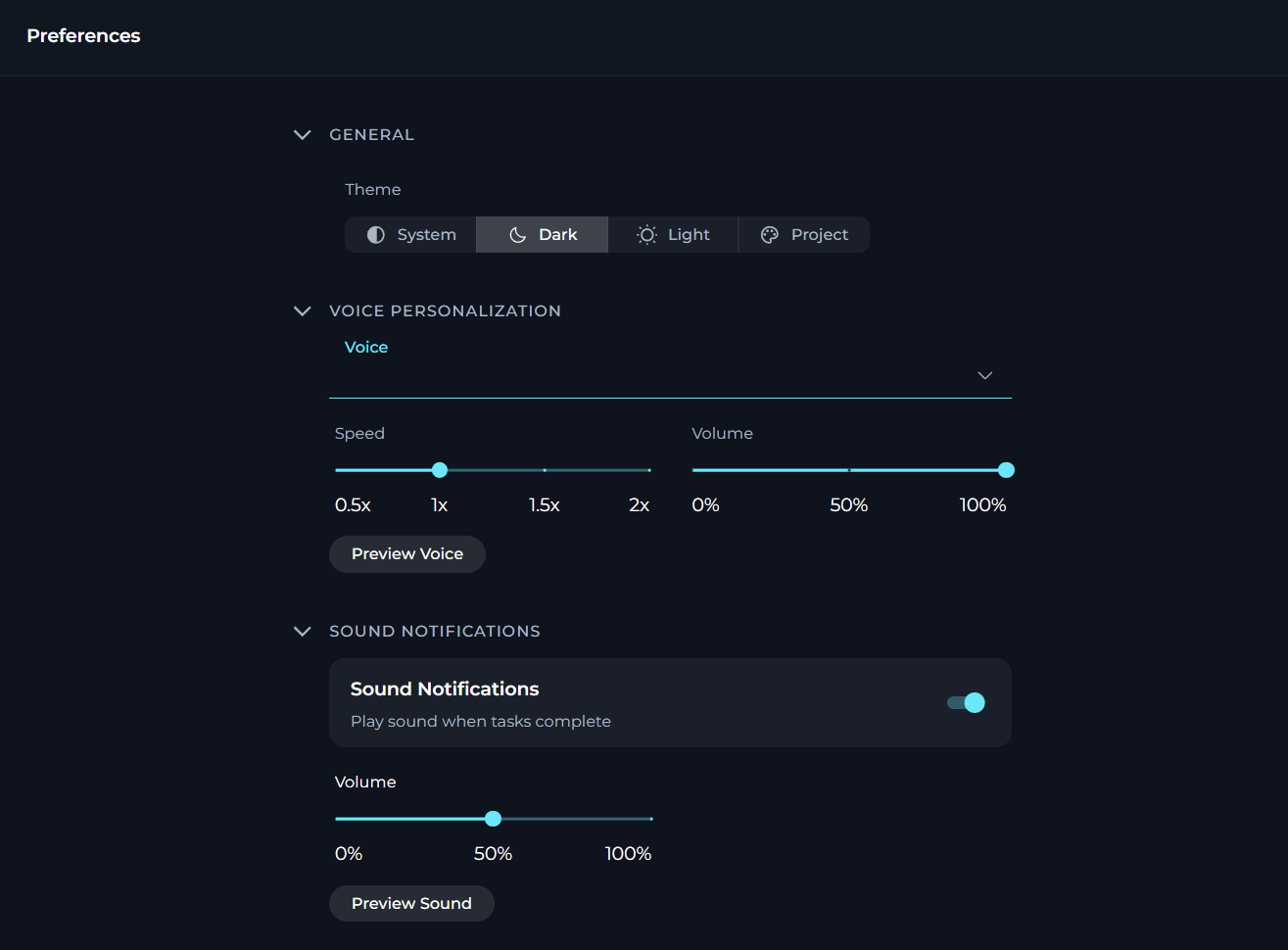The image size is (1288, 950).
Task: Click the 0.5x speed label
Action: [353, 505]
